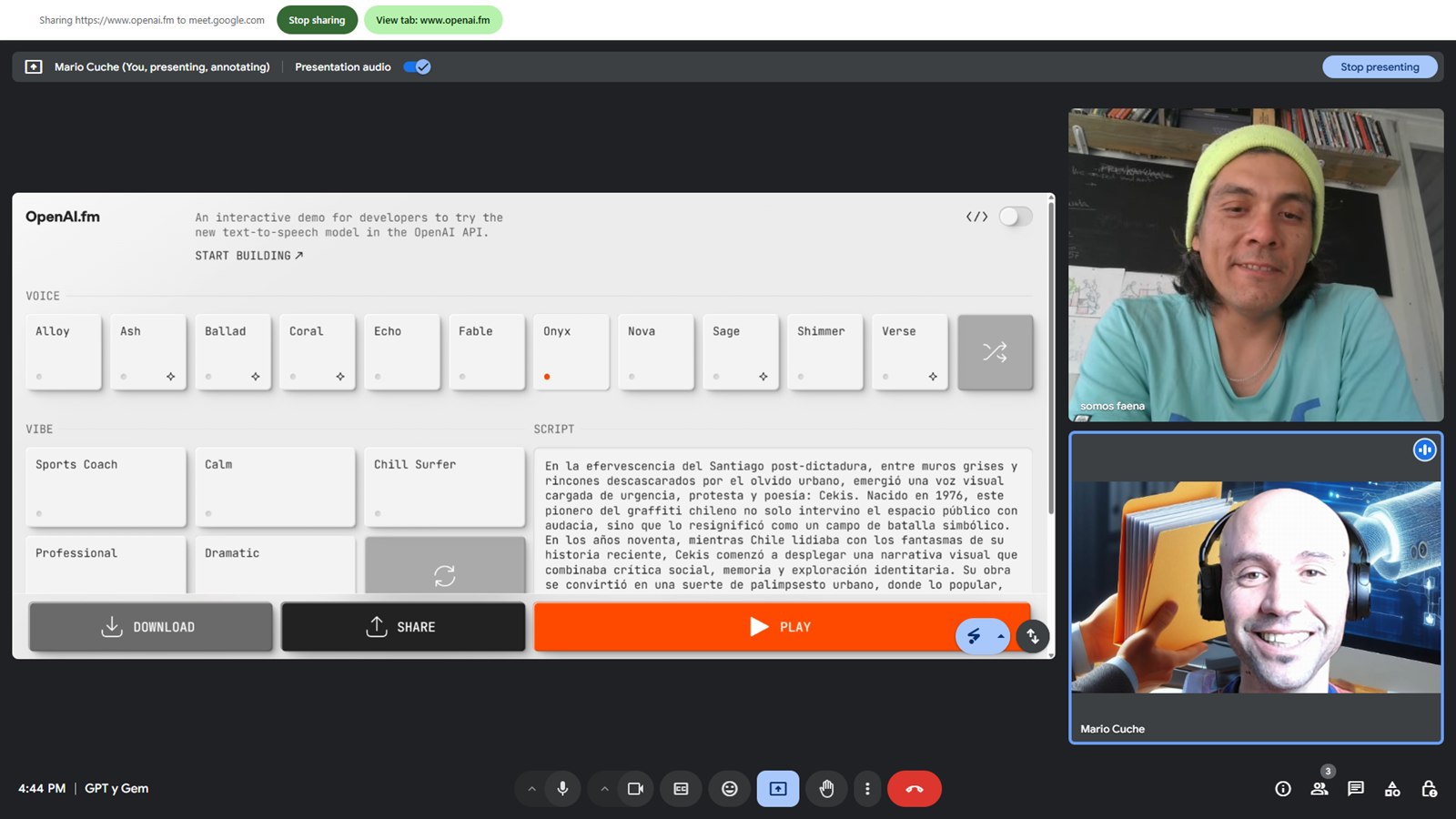This screenshot has height=819, width=1456.
Task: Click the audio indicator on Mario Cuche tile
Action: (x=1424, y=450)
